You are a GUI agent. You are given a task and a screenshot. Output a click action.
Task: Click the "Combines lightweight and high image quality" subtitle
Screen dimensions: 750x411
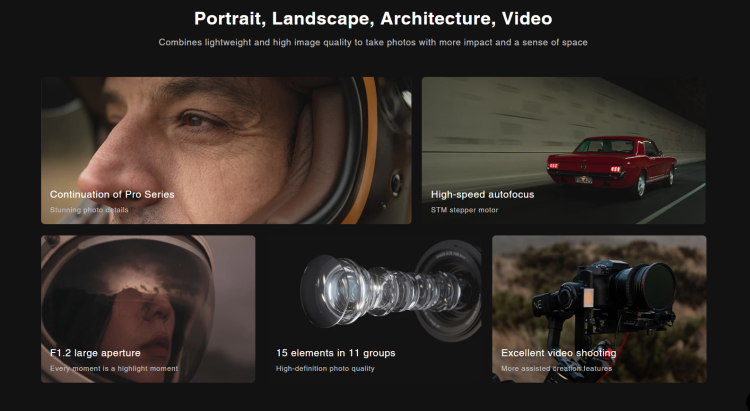pyautogui.click(x=373, y=42)
